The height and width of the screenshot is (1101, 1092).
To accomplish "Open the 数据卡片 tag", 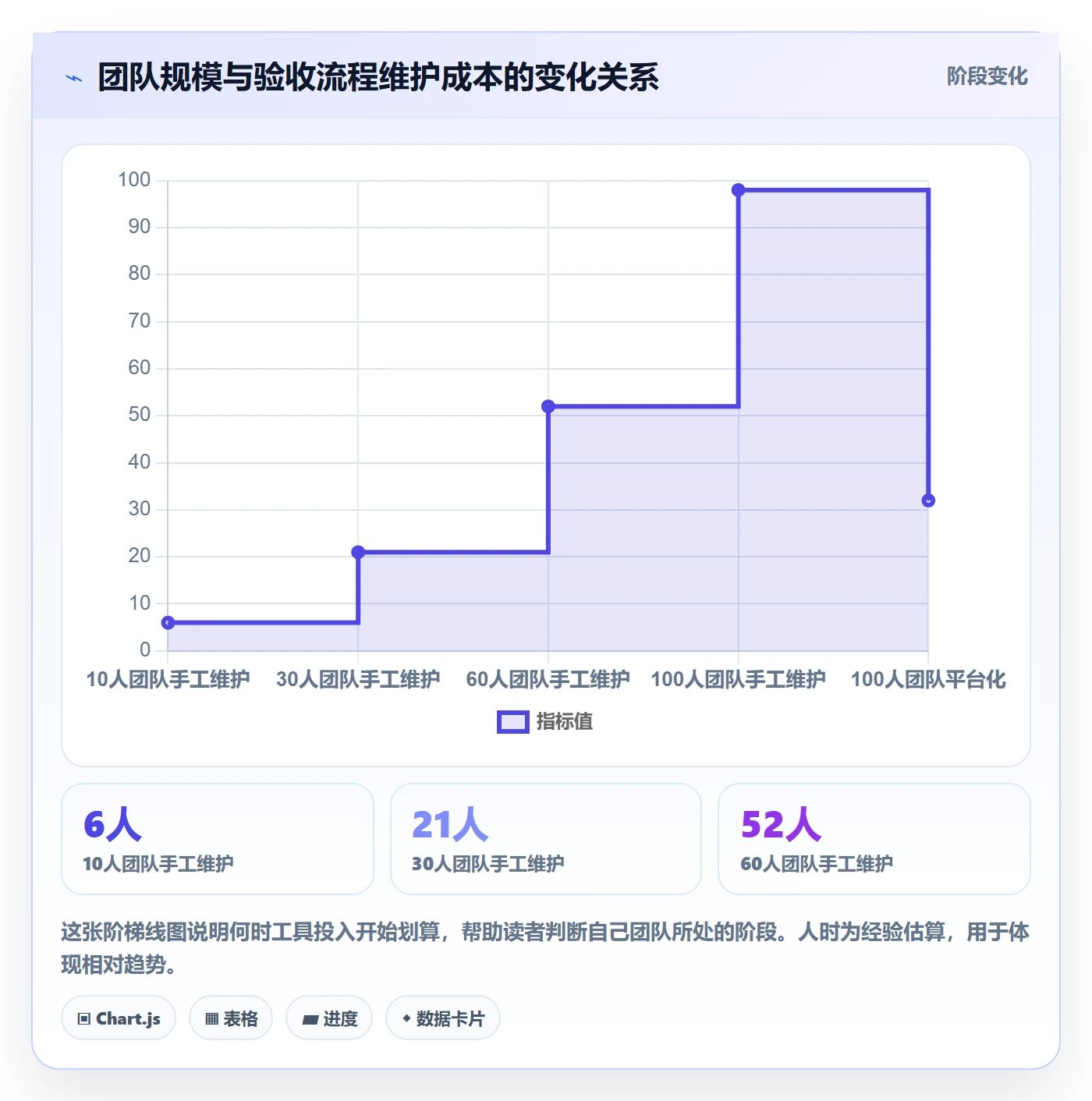I will pos(443,1018).
